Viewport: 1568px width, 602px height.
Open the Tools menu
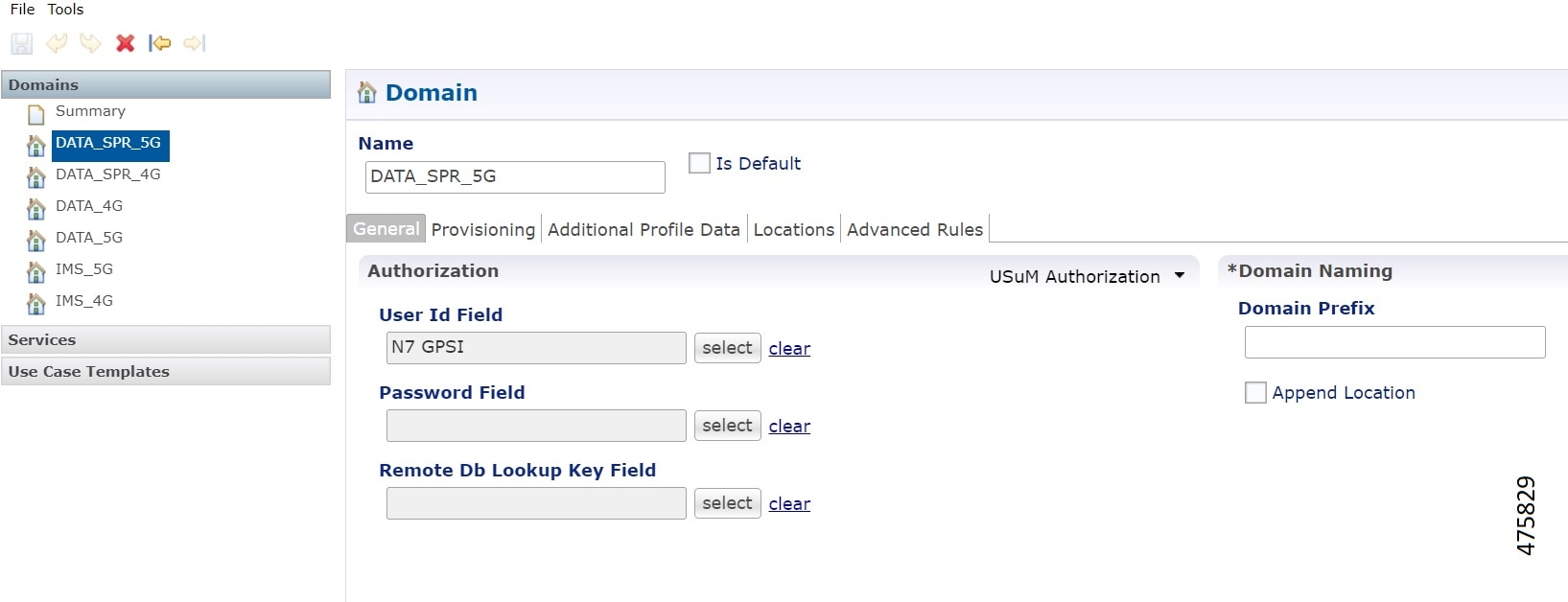[x=65, y=10]
